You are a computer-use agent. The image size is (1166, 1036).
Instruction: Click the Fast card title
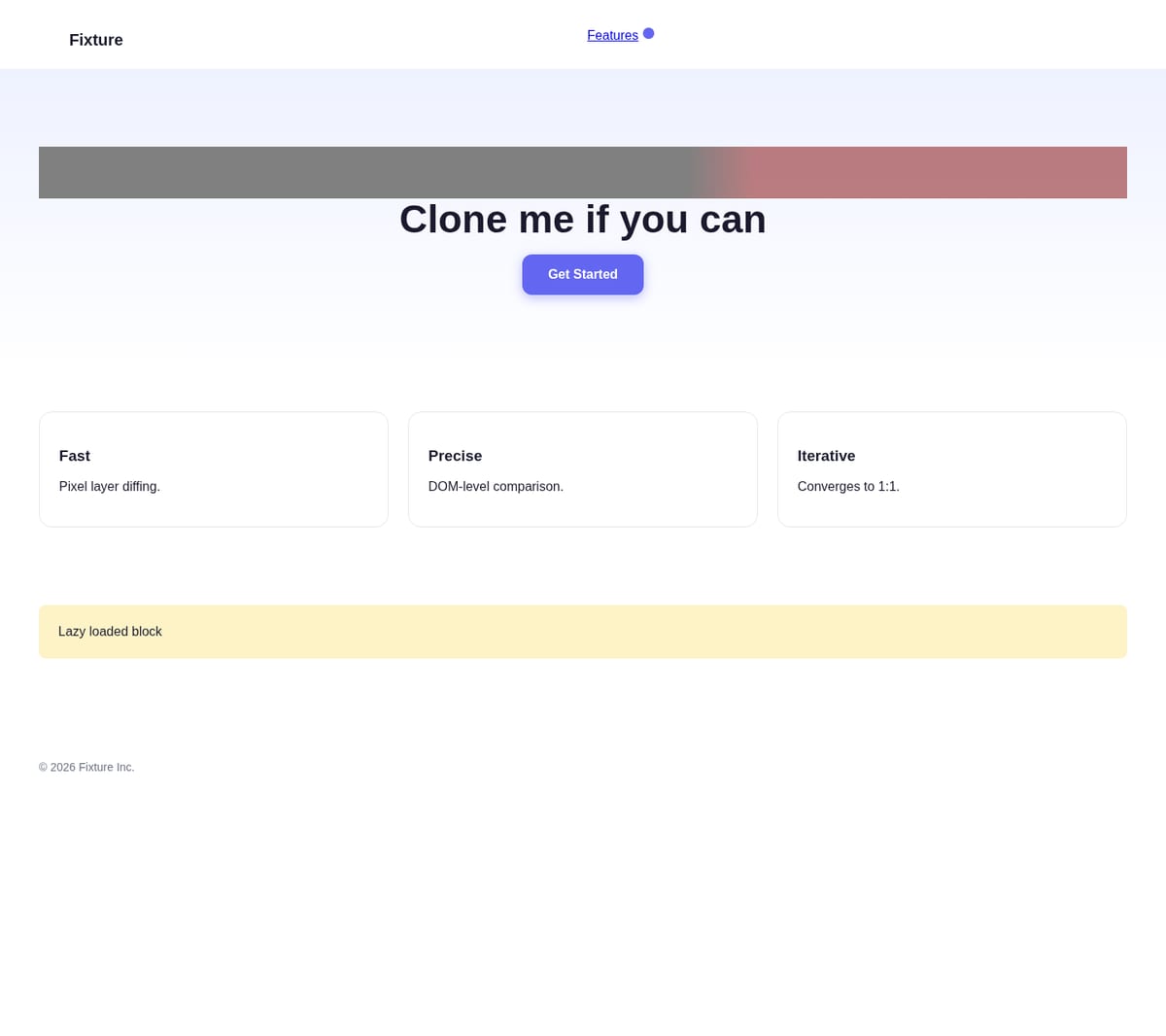tap(75, 456)
